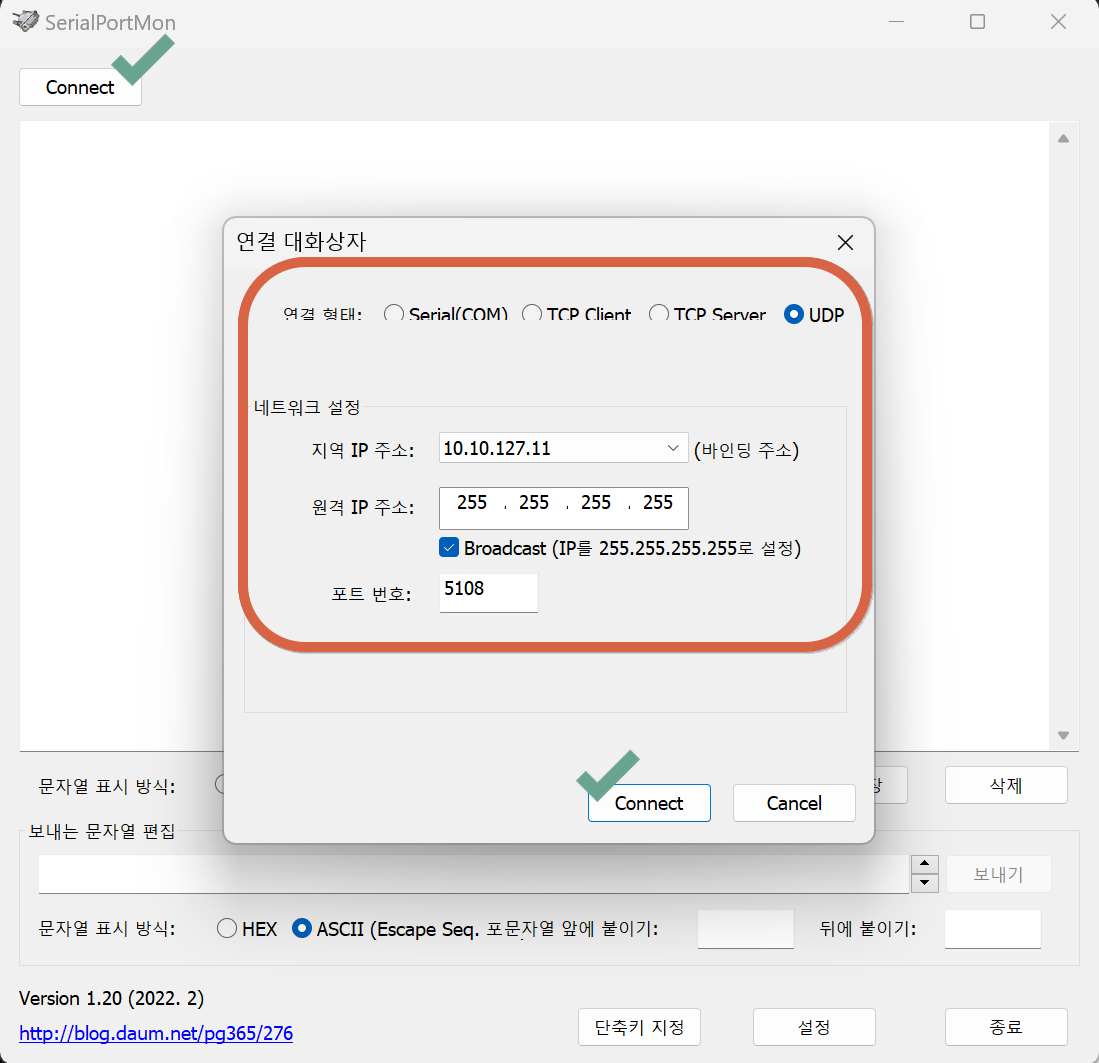The width and height of the screenshot is (1099, 1063).
Task: Click the first octet of remote IP
Action: click(x=472, y=503)
